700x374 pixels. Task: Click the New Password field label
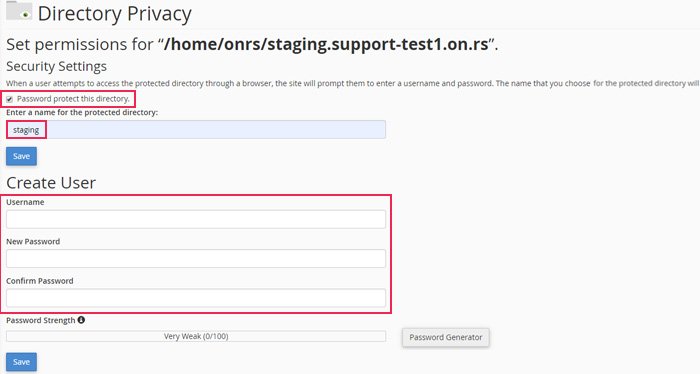point(33,241)
